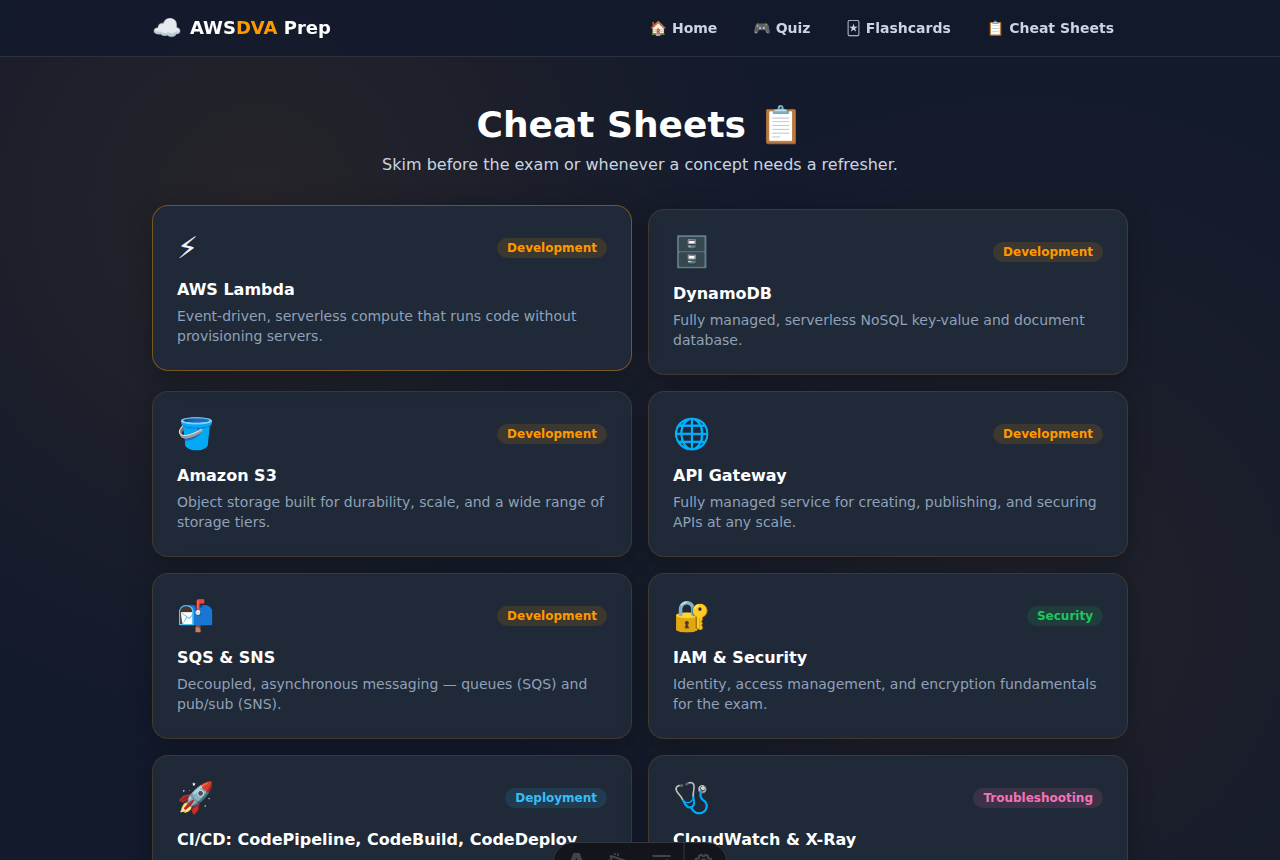Click the Development badge on DynamoDB

(x=1048, y=252)
